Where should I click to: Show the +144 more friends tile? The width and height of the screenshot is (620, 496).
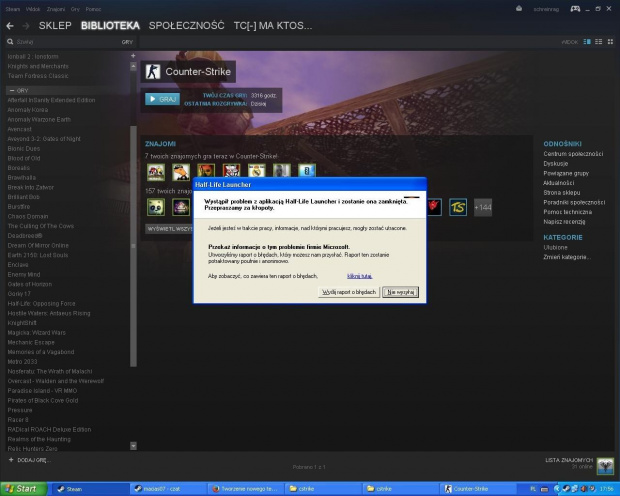click(x=483, y=207)
